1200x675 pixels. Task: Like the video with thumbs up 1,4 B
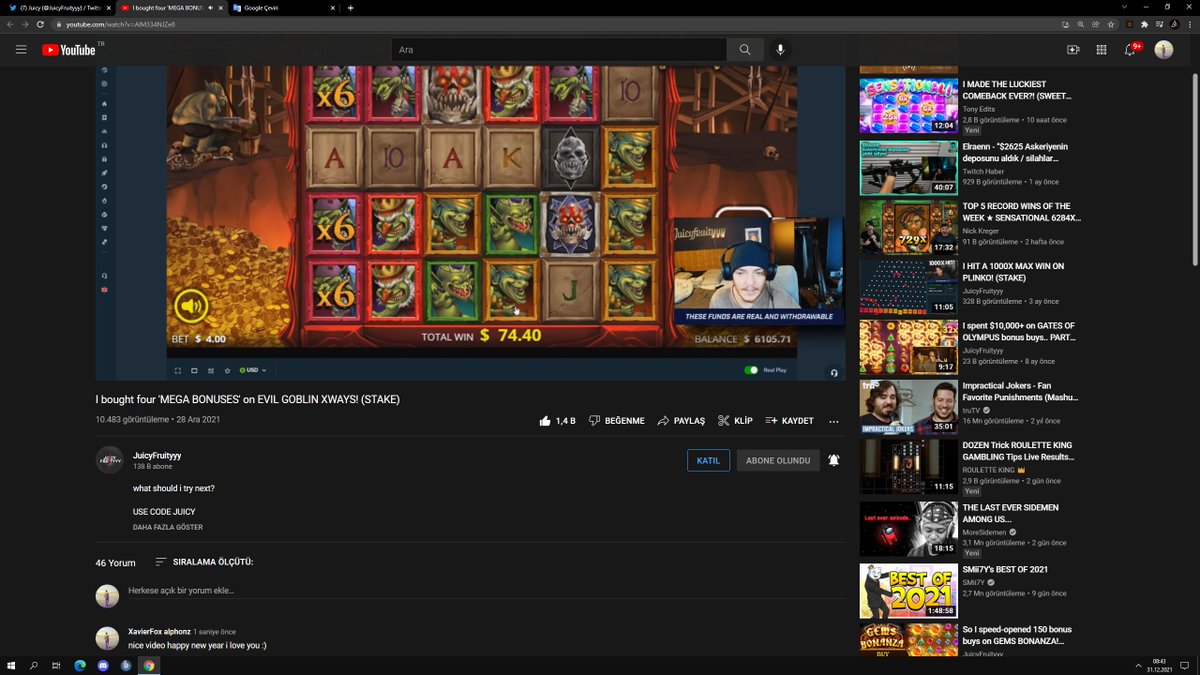[557, 421]
